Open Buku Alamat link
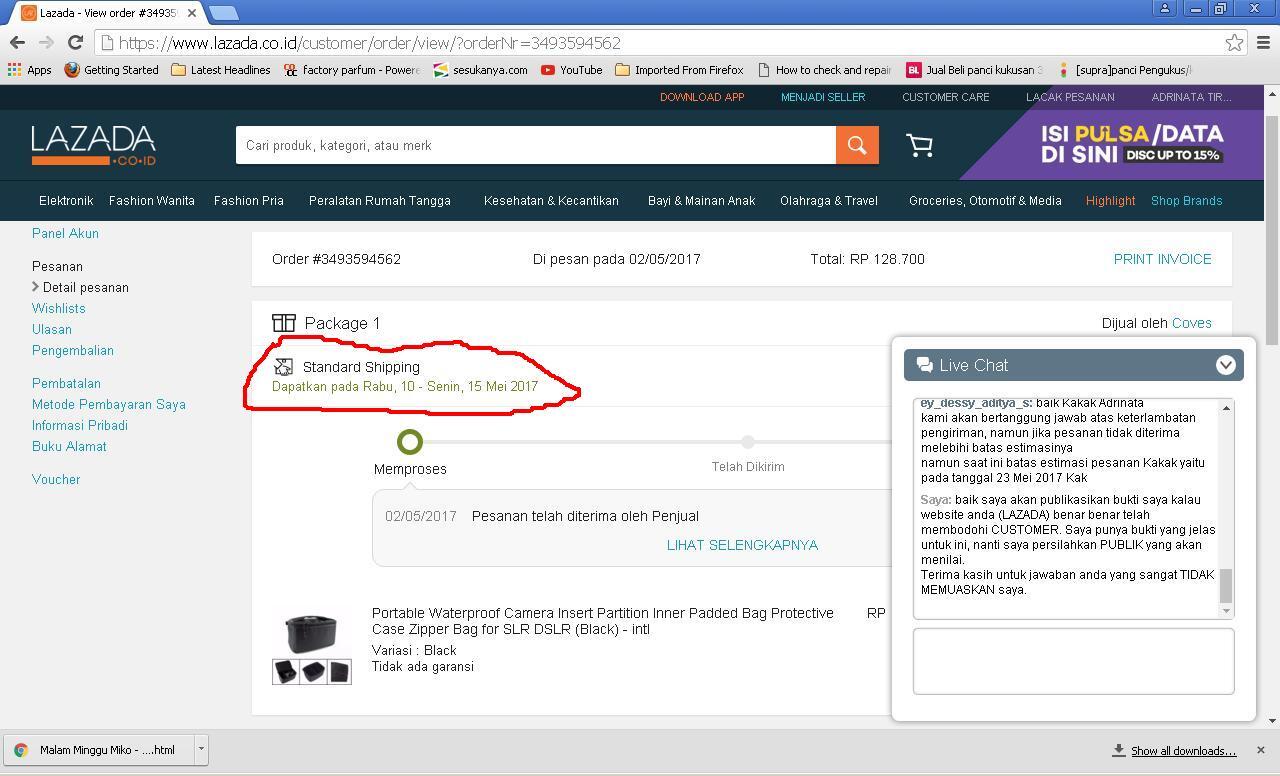The height and width of the screenshot is (776, 1280). (69, 446)
